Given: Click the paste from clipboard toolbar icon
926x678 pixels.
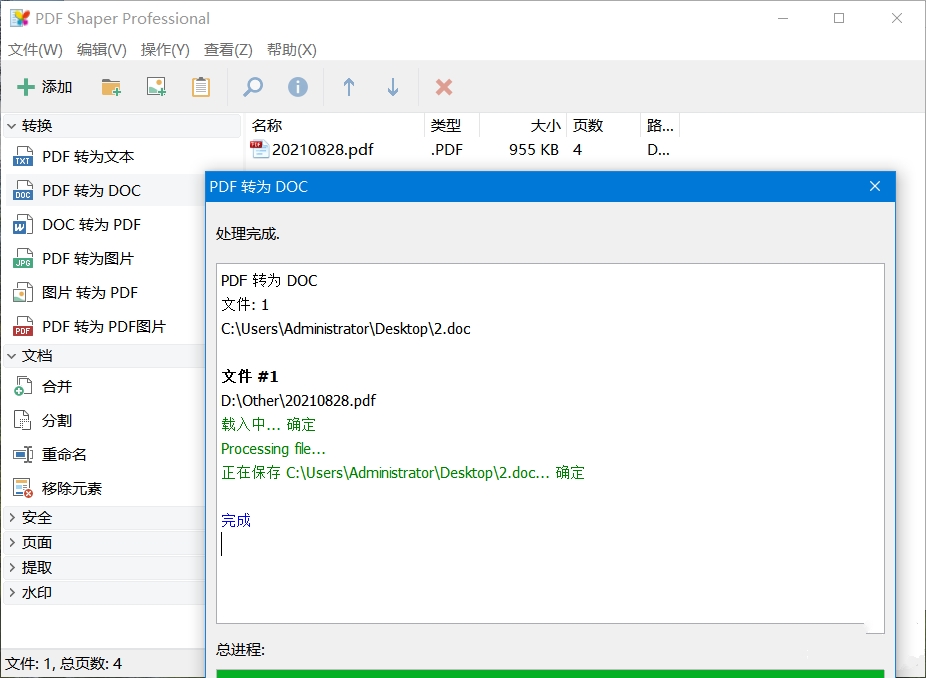Looking at the screenshot, I should pos(200,86).
